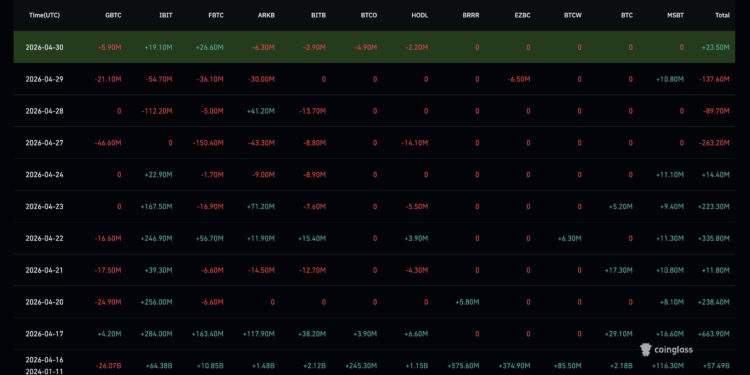Click the +335.80M total value
Image resolution: width=750 pixels, height=375 pixels.
pos(714,238)
